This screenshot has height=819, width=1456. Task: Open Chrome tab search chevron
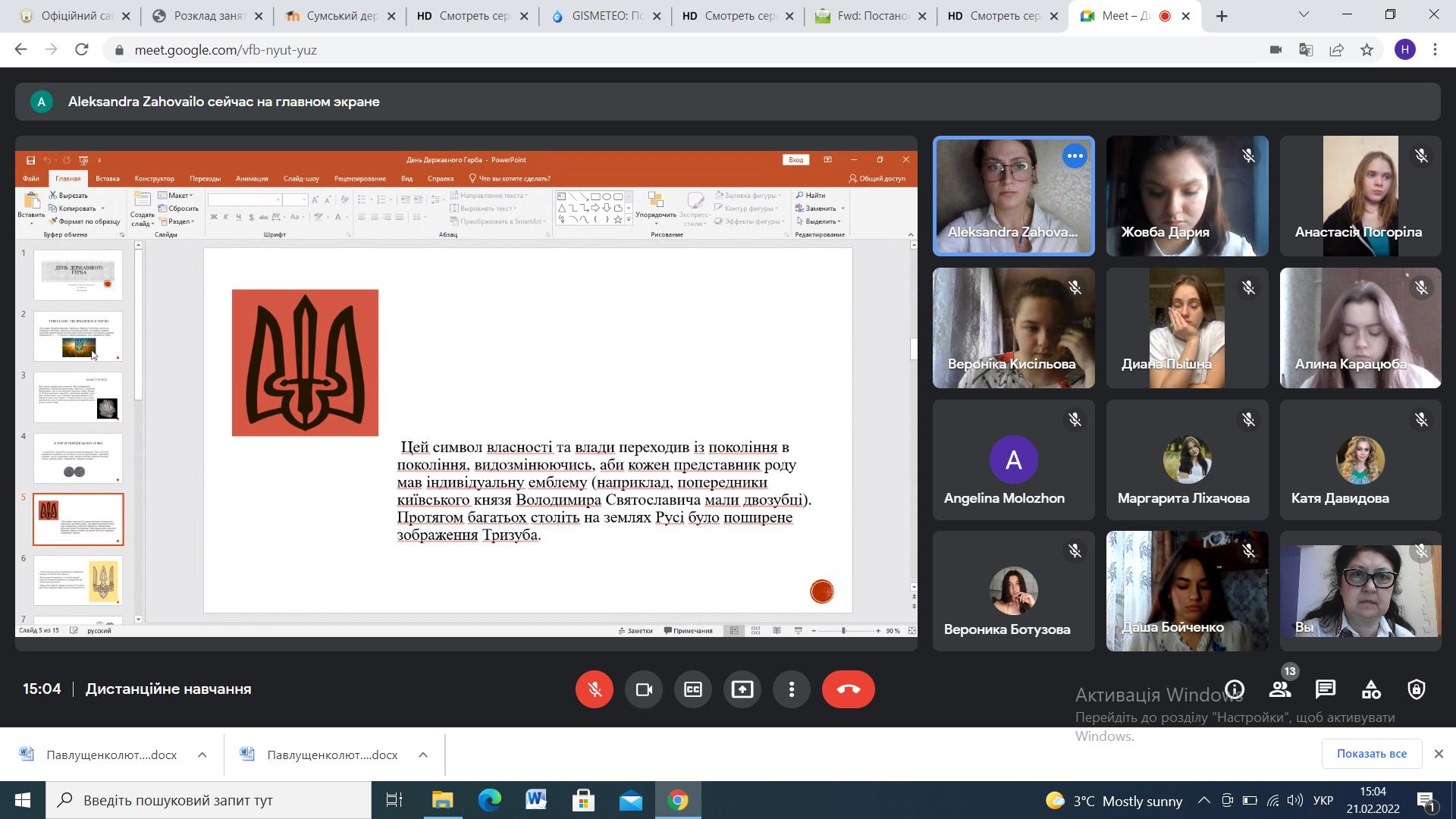click(1304, 14)
